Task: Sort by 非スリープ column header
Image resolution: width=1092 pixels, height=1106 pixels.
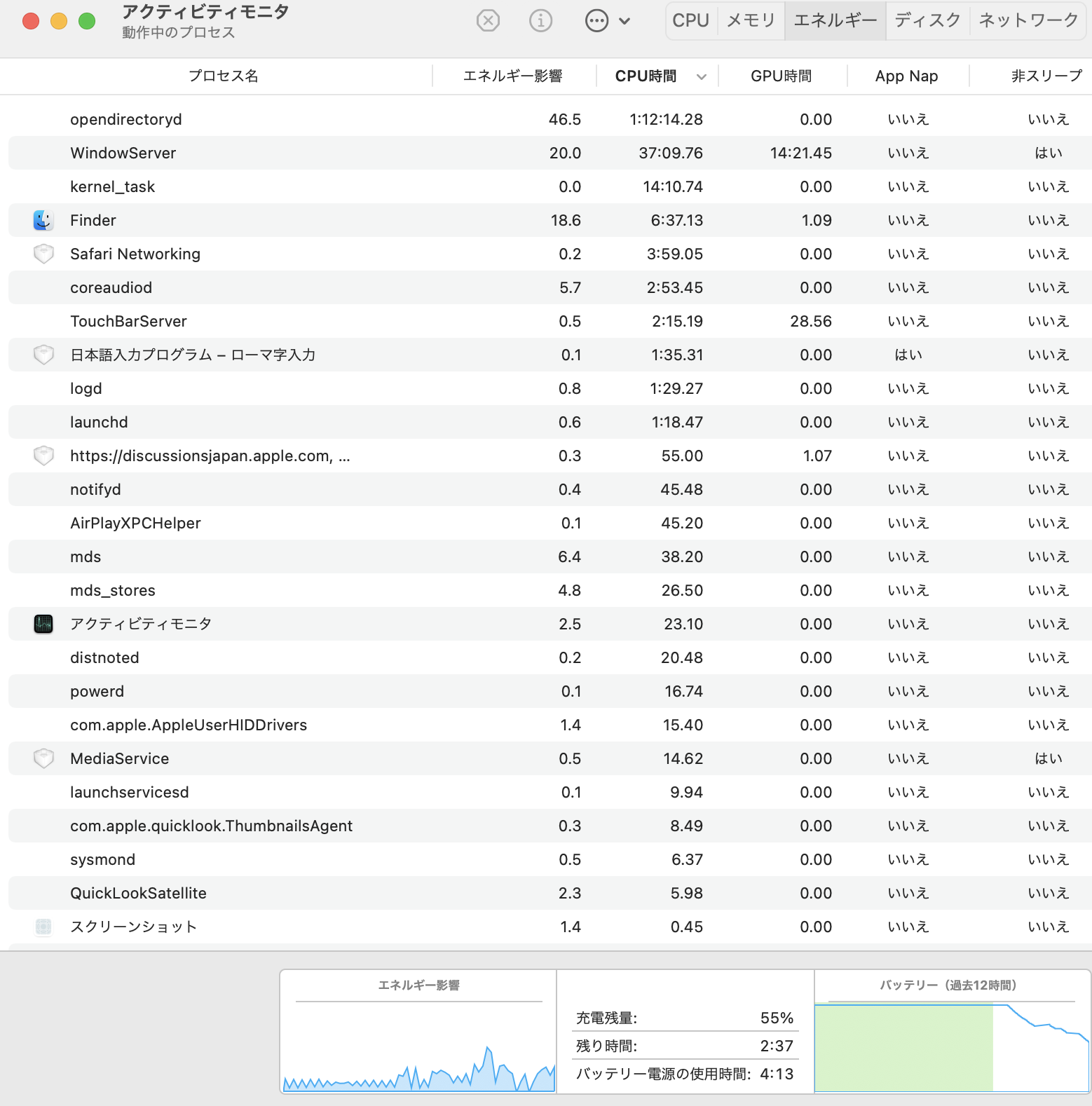Action: 1046,76
